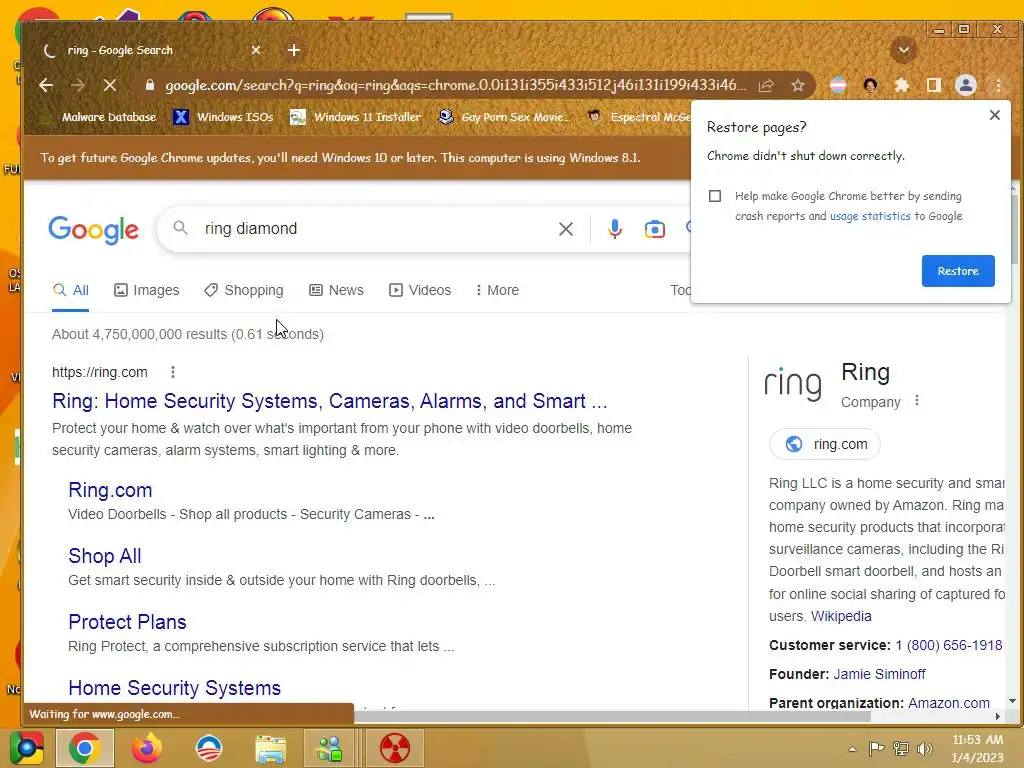Click the address bar URL field
The width and height of the screenshot is (1024, 768).
pos(455,86)
